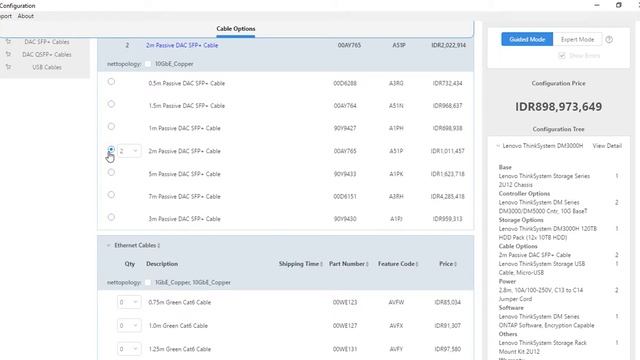640x360 pixels.
Task: Sort by Part Number column header
Action: pyautogui.click(x=349, y=264)
